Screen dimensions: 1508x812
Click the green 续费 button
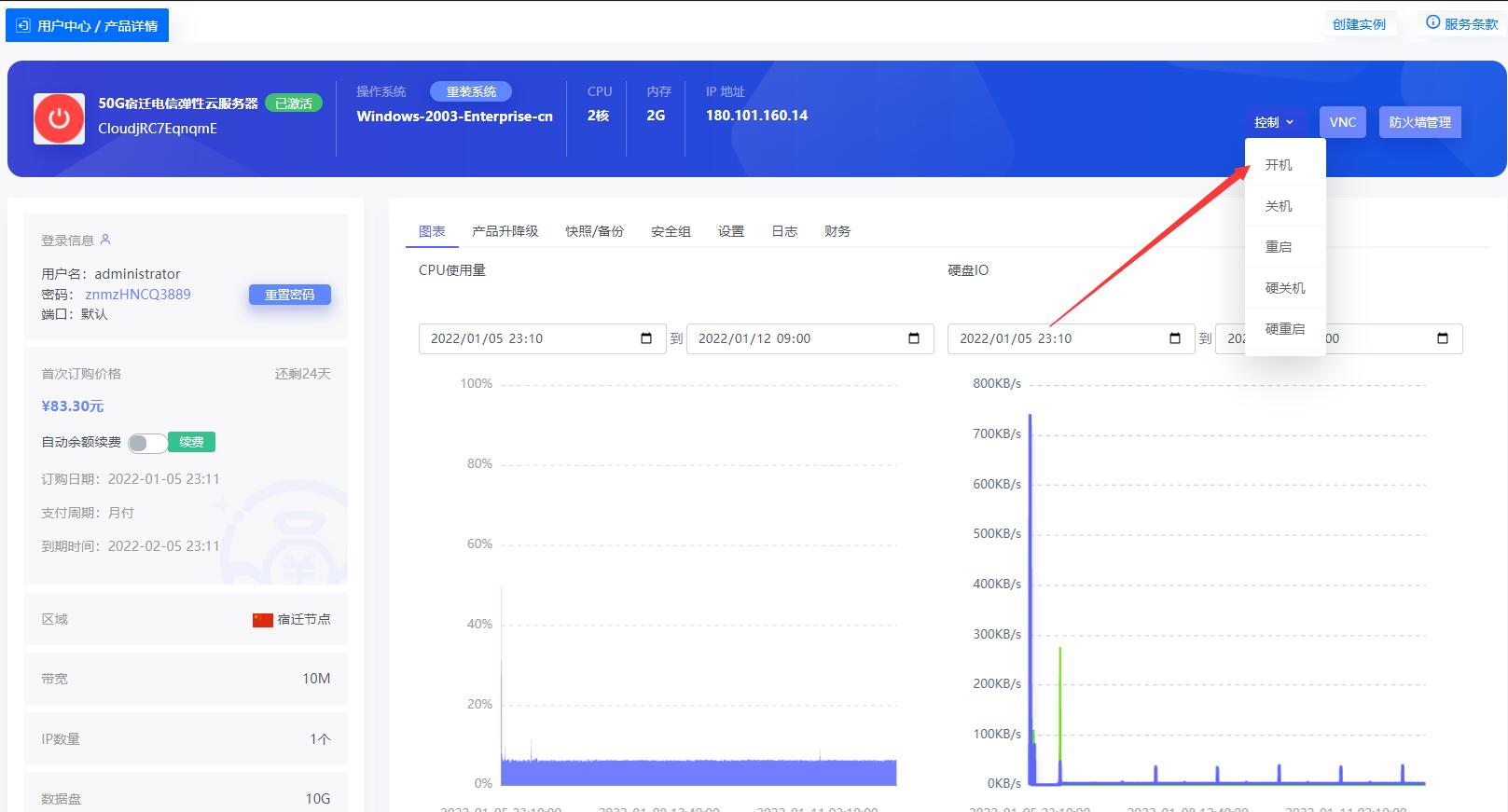pyautogui.click(x=192, y=442)
